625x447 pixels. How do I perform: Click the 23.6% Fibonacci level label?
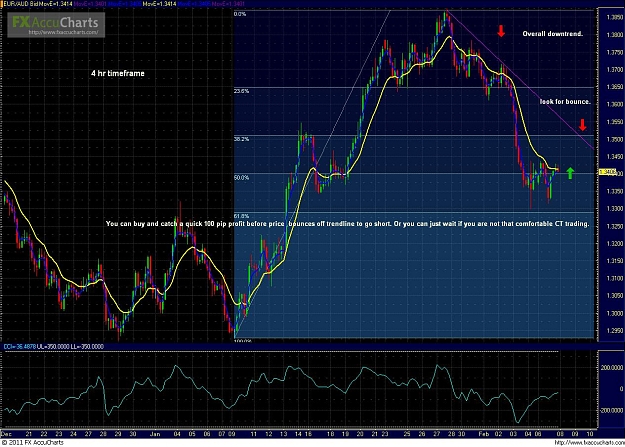[x=242, y=91]
